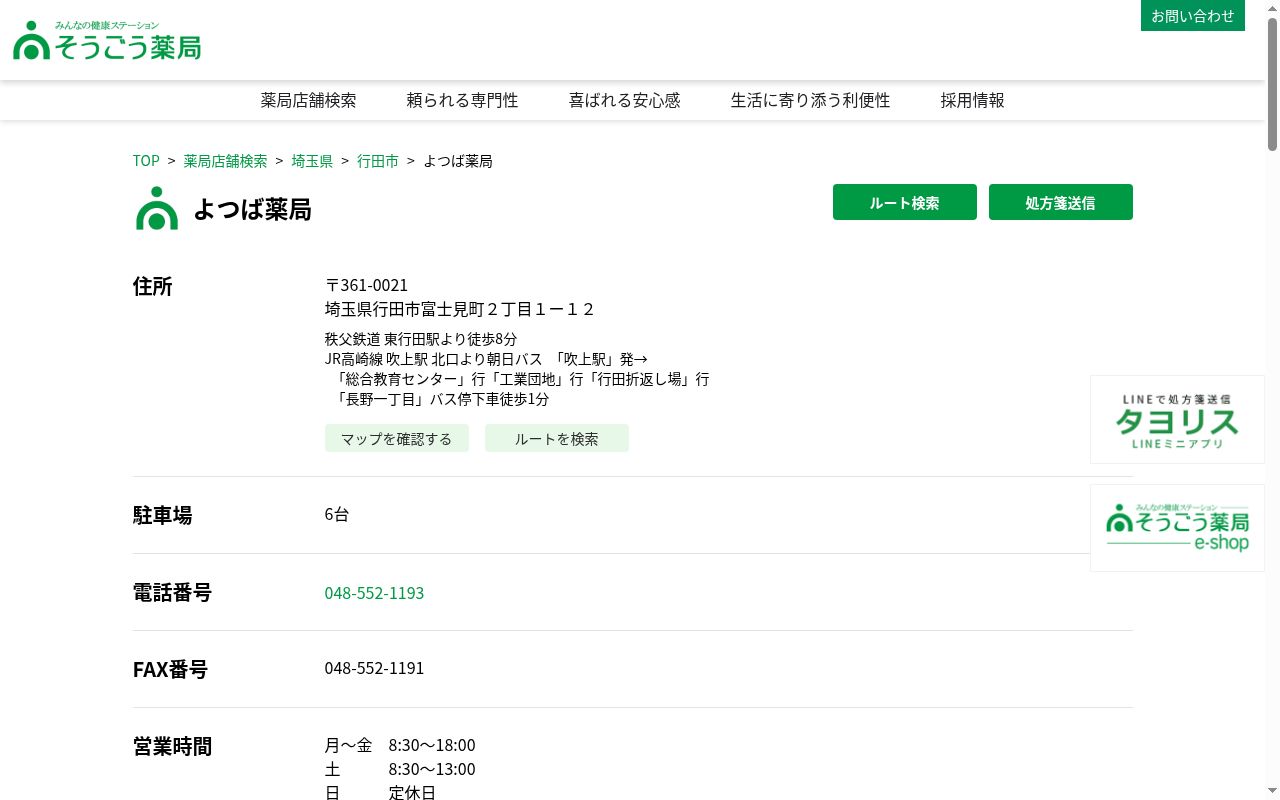Follow the 埼玉県 breadcrumb link
Viewport: 1280px width, 800px height.
tap(312, 161)
